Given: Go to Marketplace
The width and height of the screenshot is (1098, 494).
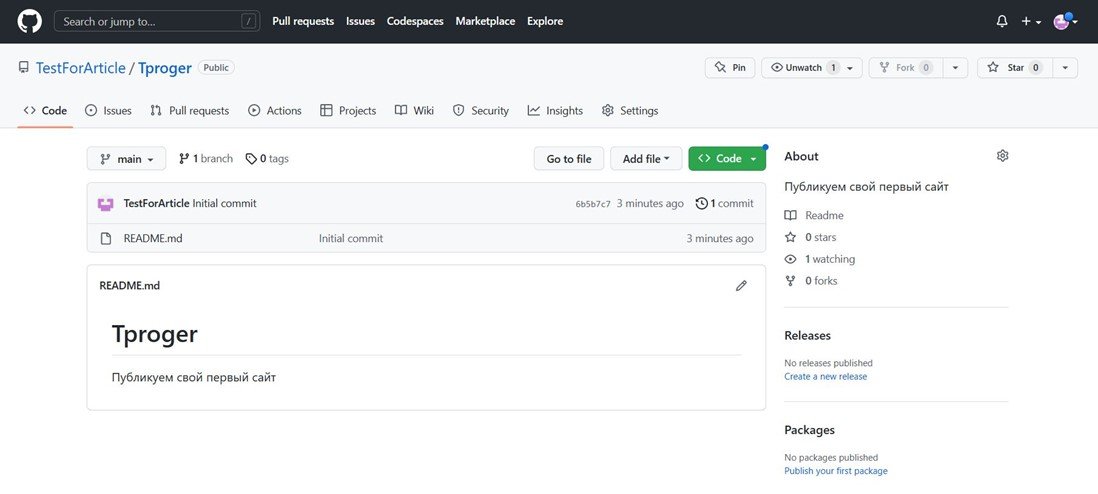Looking at the screenshot, I should click(485, 21).
